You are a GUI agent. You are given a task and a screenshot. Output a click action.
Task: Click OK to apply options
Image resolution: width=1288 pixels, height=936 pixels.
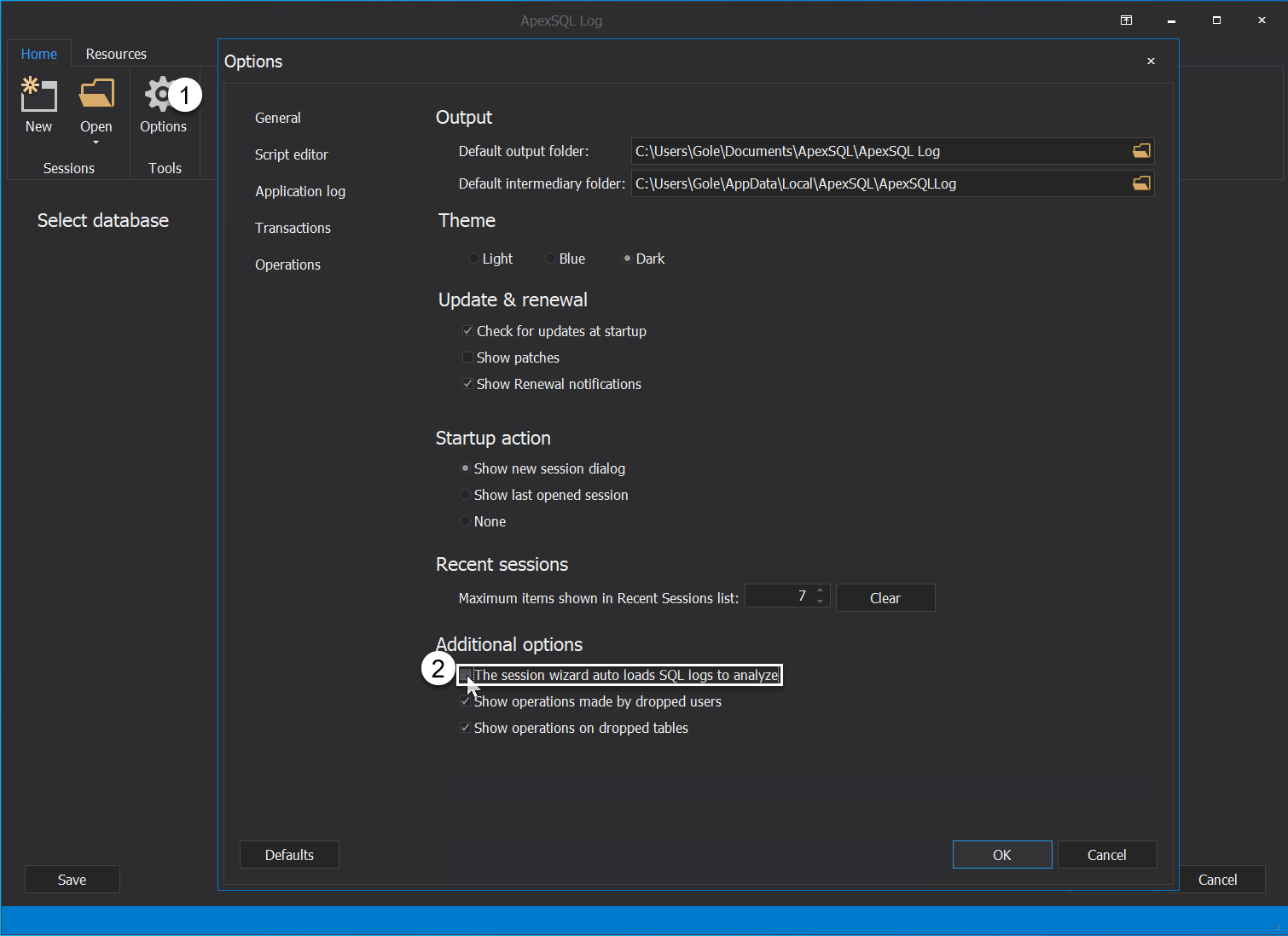pyautogui.click(x=1002, y=855)
